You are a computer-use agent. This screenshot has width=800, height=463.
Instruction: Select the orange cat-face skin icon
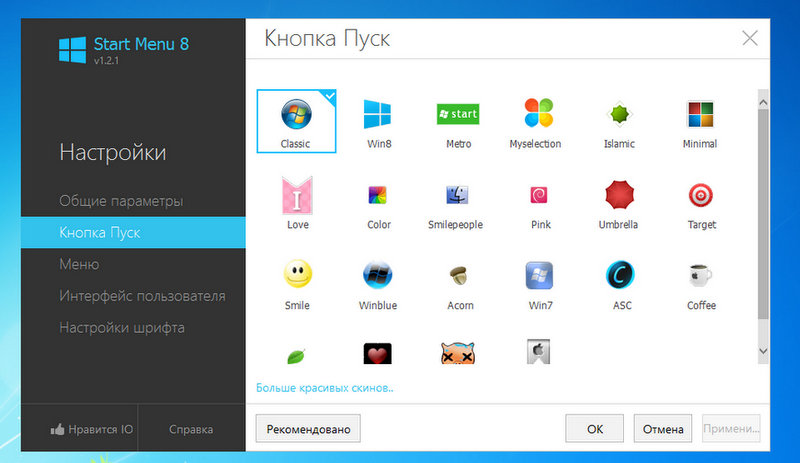(458, 353)
